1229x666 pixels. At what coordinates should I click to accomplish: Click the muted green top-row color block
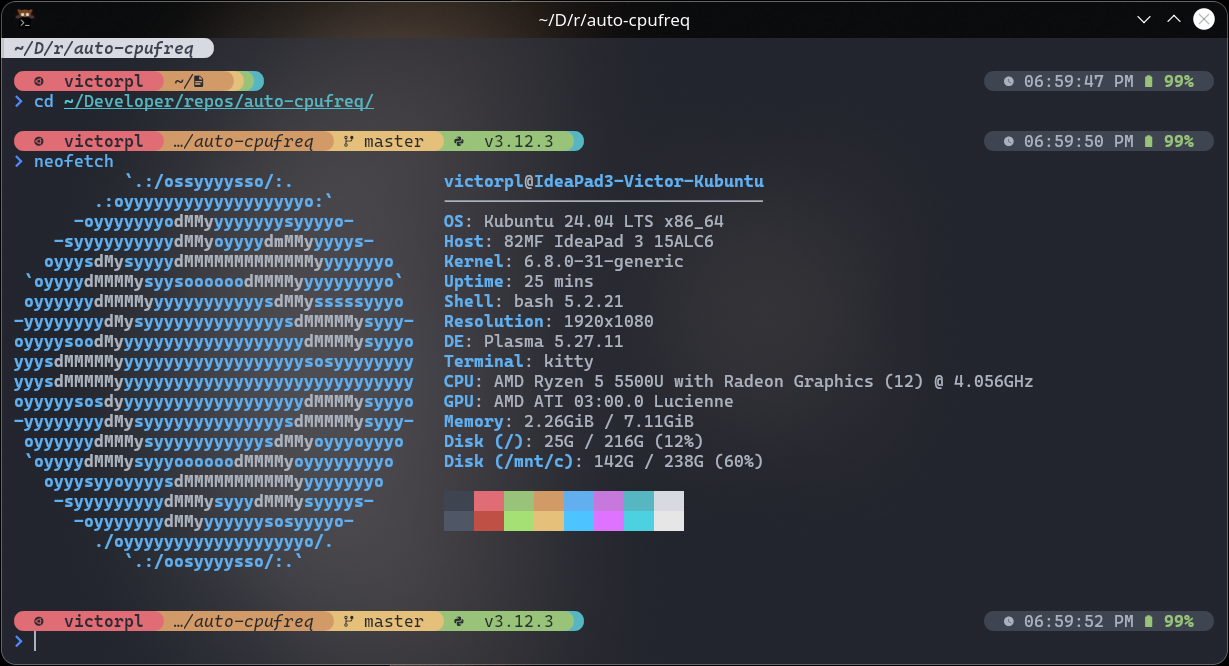tap(519, 501)
